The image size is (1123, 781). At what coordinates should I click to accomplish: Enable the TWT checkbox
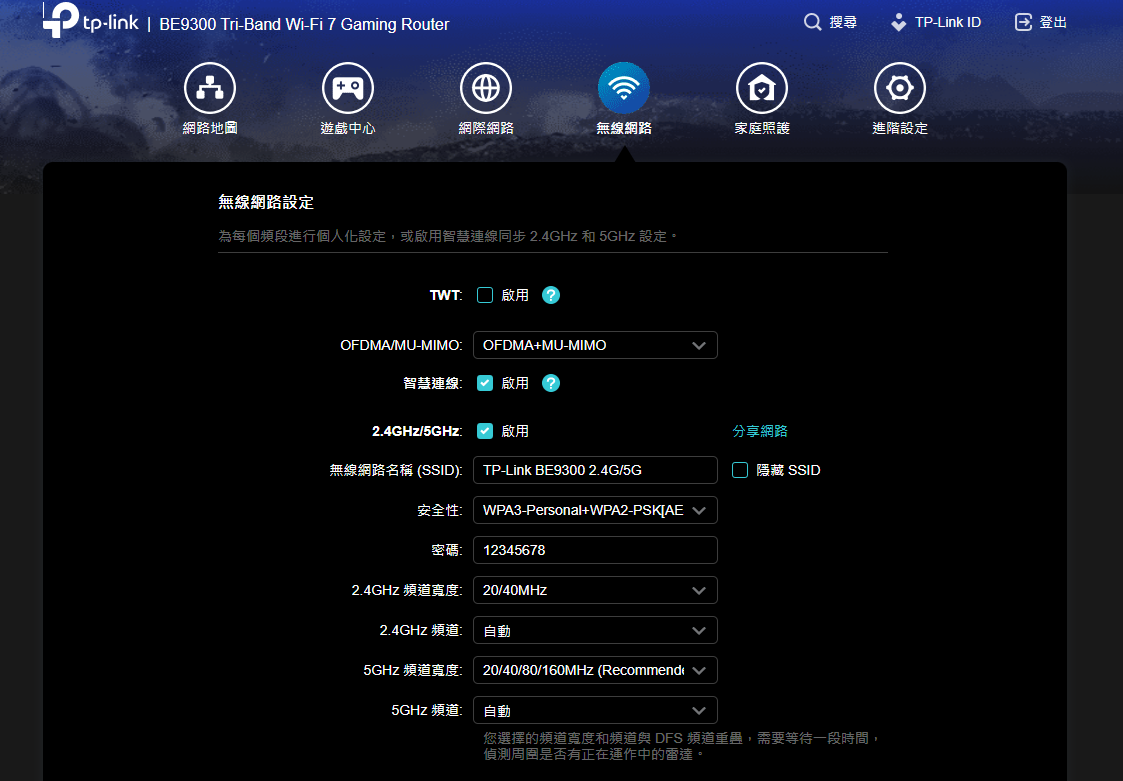[485, 295]
